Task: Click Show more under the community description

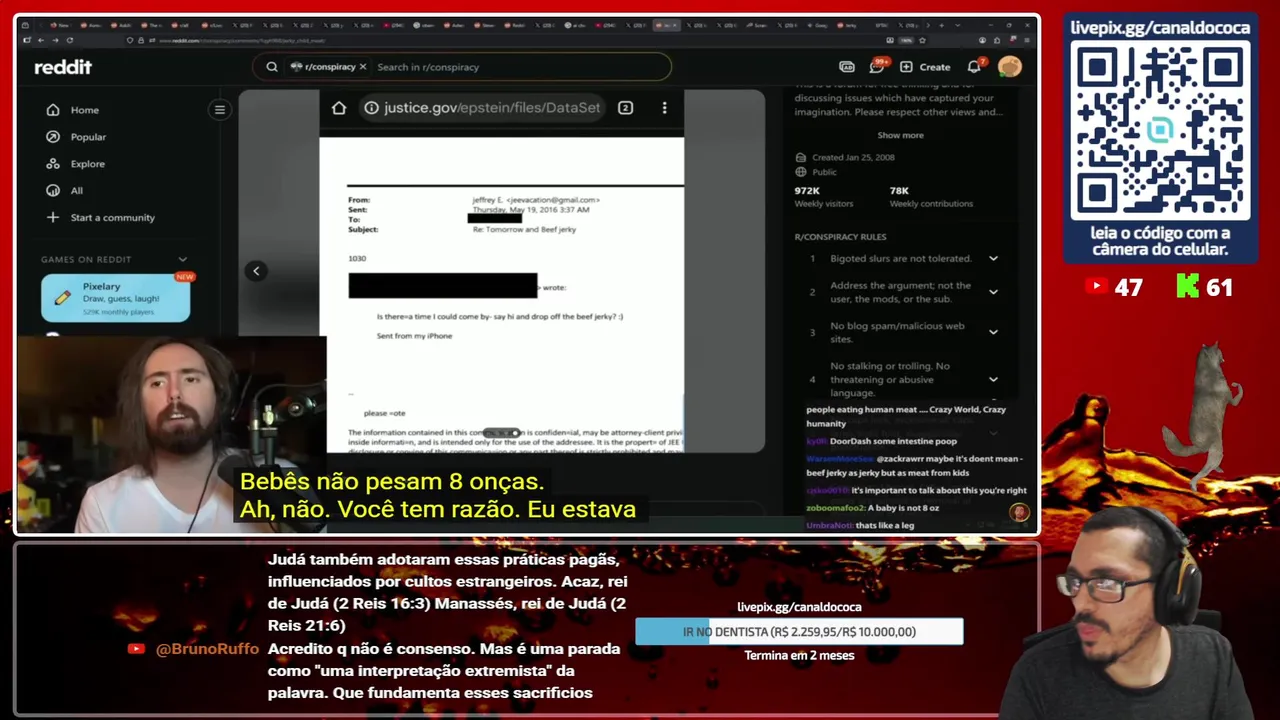Action: [900, 135]
